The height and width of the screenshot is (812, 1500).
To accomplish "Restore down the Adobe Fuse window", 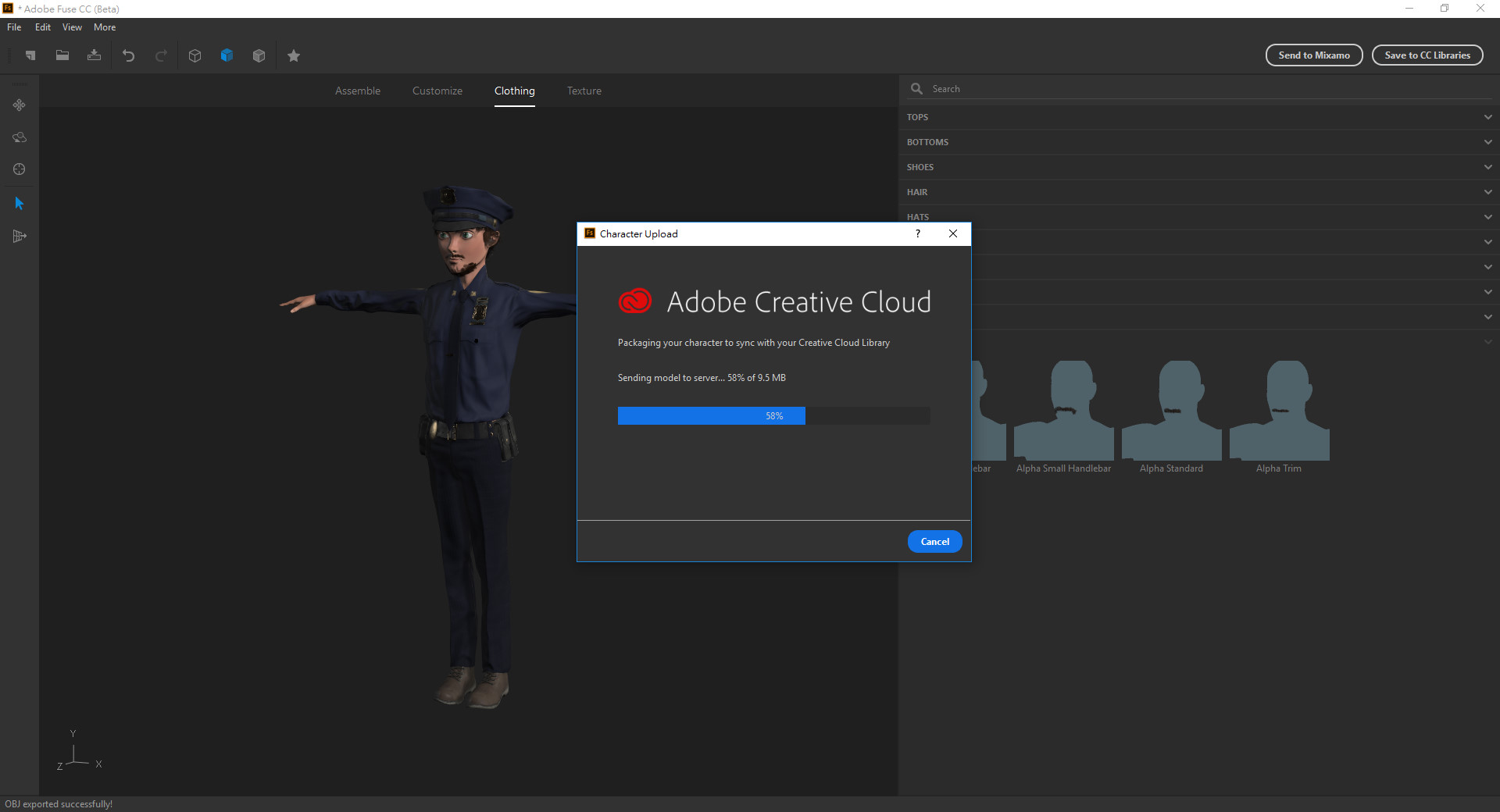I will pyautogui.click(x=1445, y=9).
